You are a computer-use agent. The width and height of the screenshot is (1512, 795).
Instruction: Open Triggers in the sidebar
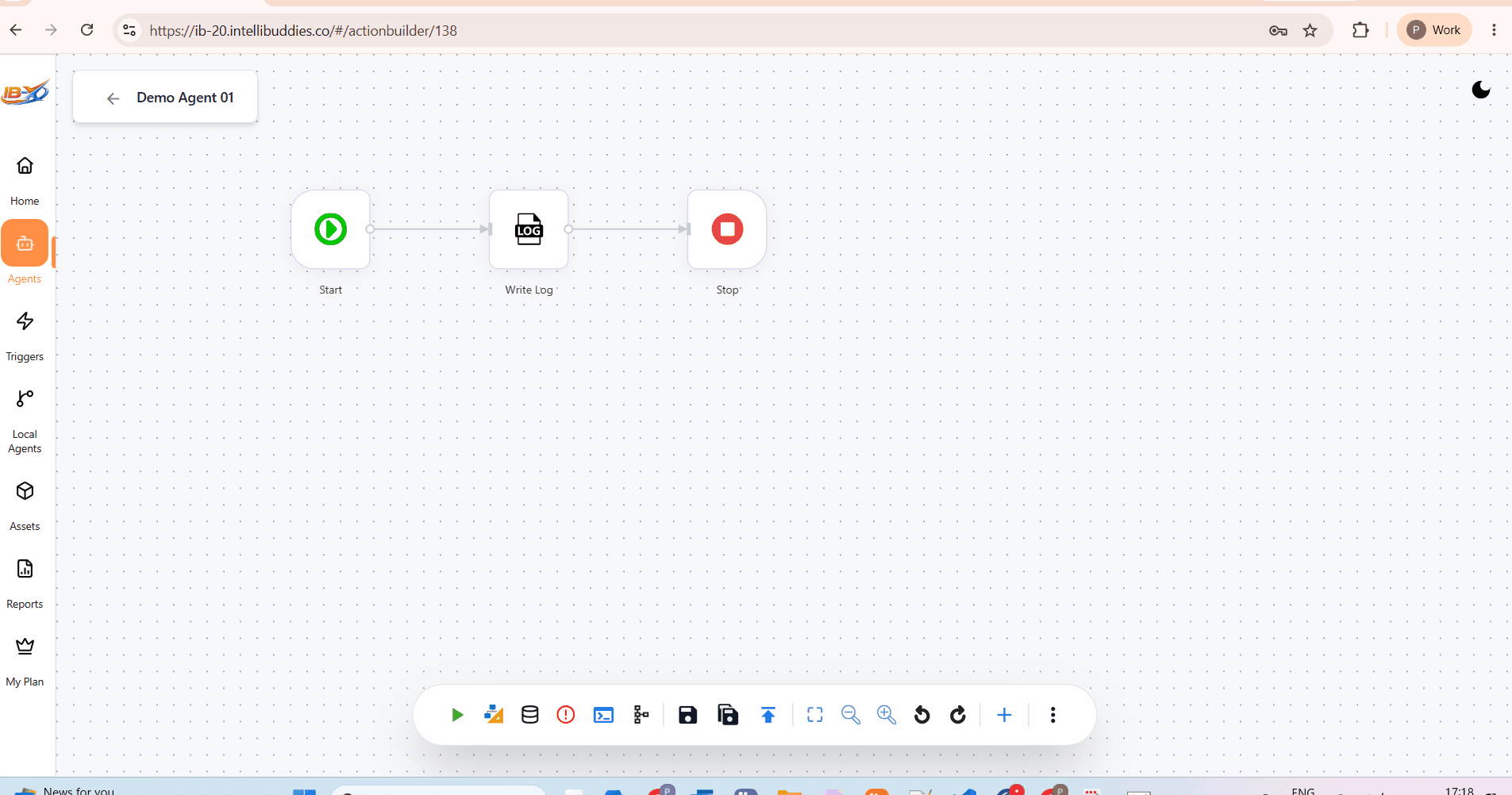tap(25, 336)
